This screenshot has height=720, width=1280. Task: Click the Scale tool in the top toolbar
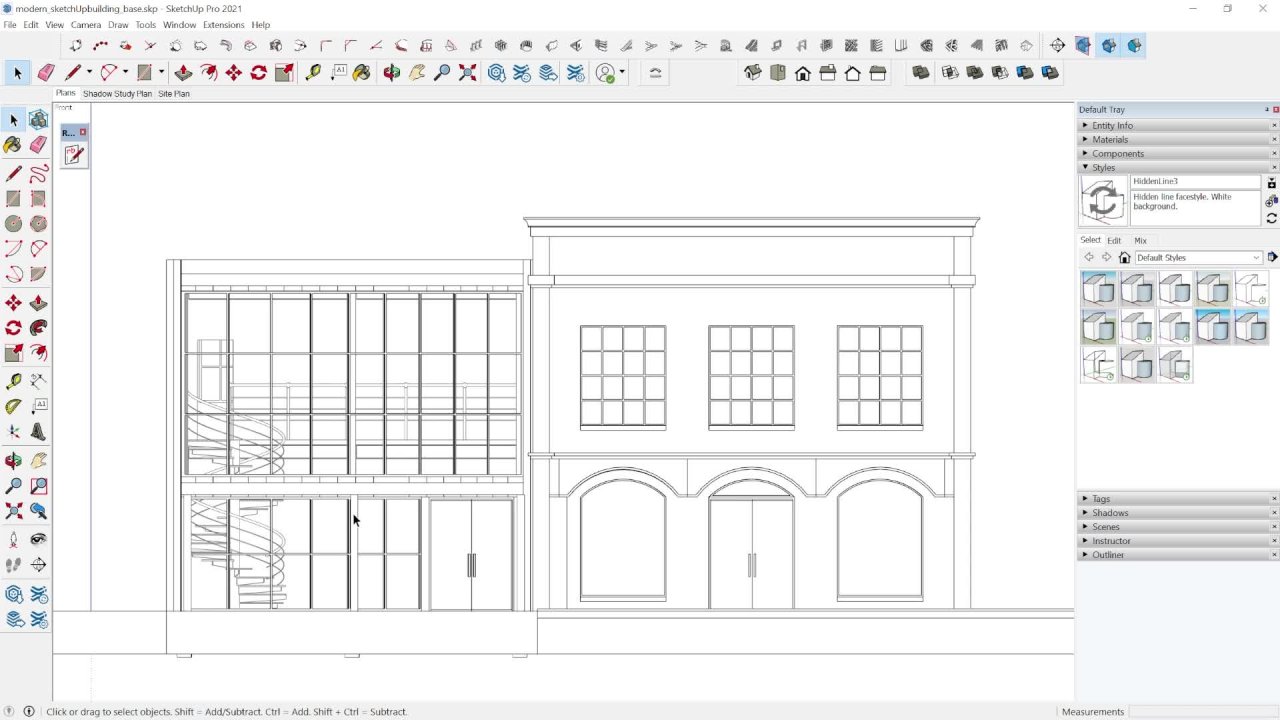pos(284,73)
